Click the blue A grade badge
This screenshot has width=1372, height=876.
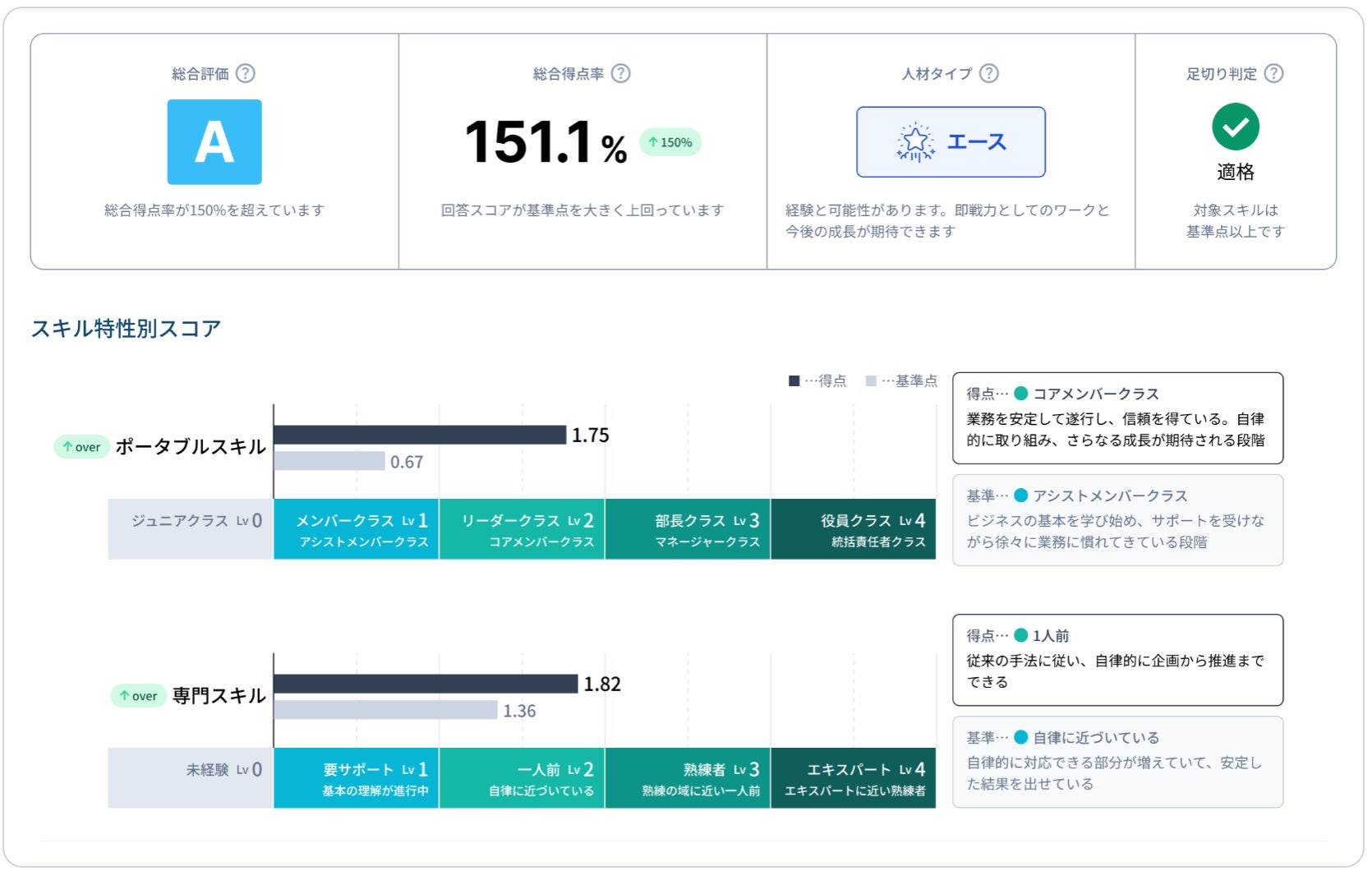[214, 142]
